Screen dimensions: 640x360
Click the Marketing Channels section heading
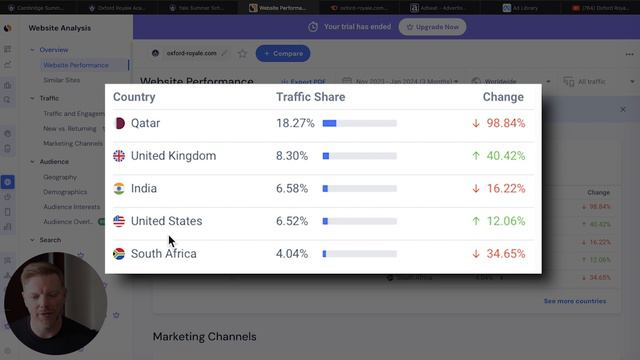tap(204, 337)
